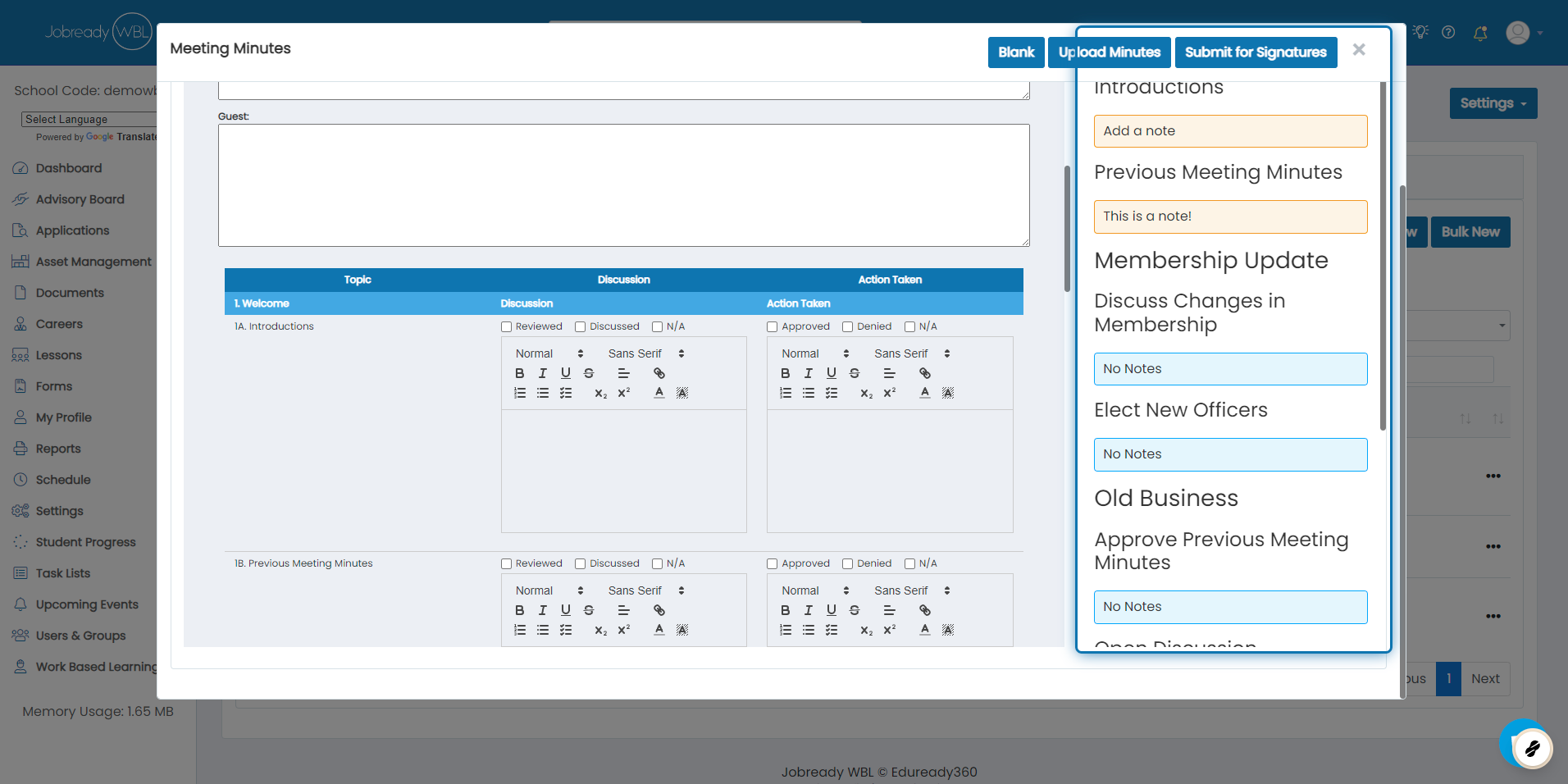The height and width of the screenshot is (784, 1568).
Task: Check Approved for 1A Introductions
Action: (772, 326)
